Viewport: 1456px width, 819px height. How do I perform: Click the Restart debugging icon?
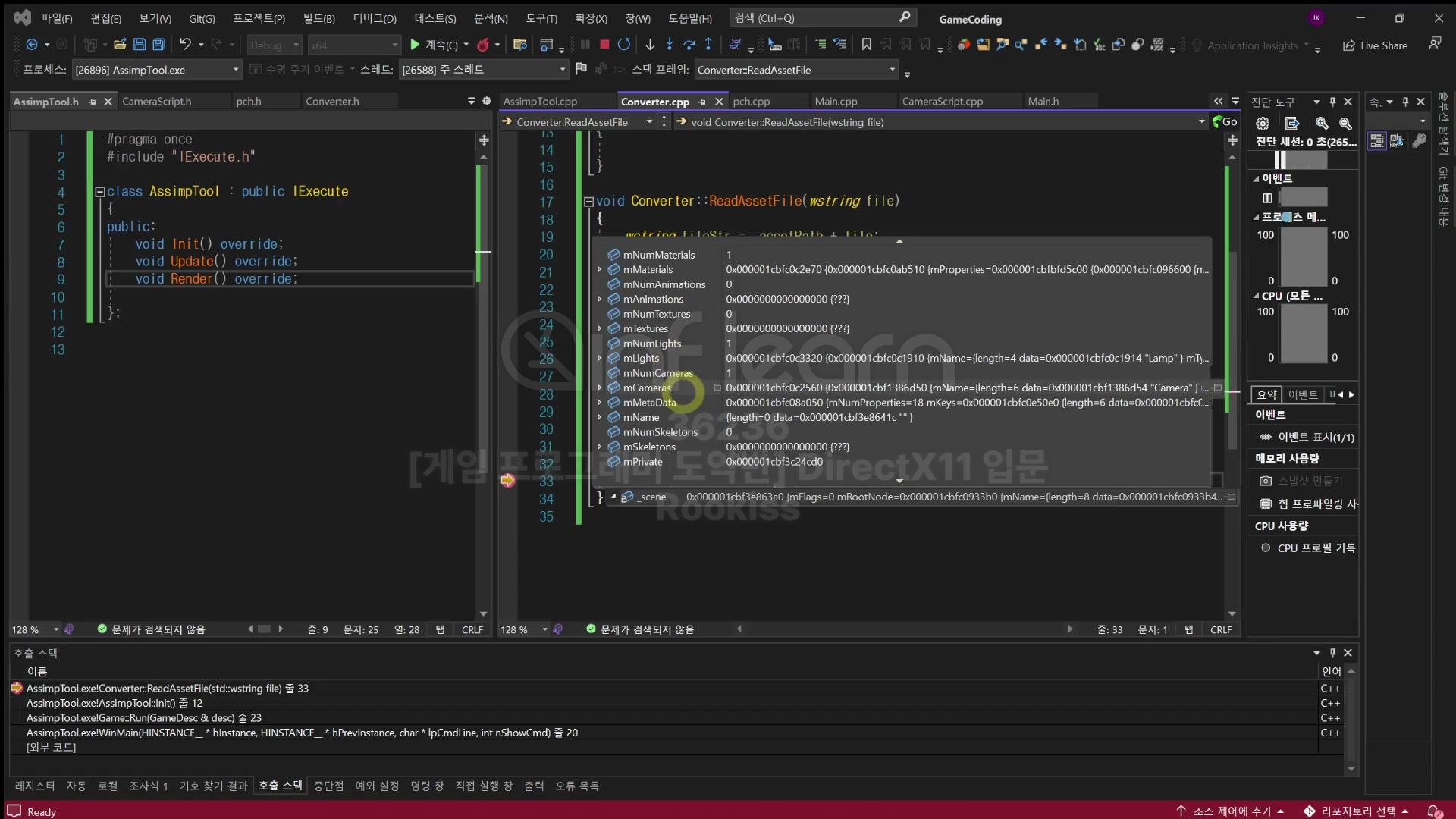623,45
